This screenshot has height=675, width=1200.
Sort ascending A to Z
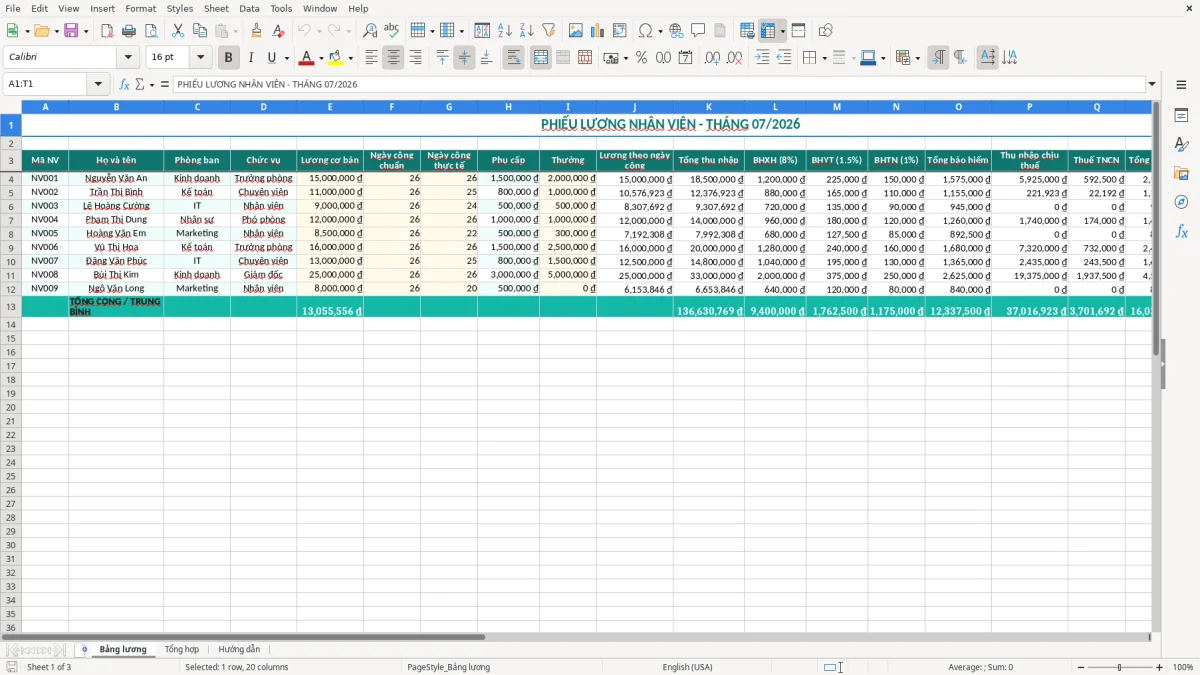[505, 31]
